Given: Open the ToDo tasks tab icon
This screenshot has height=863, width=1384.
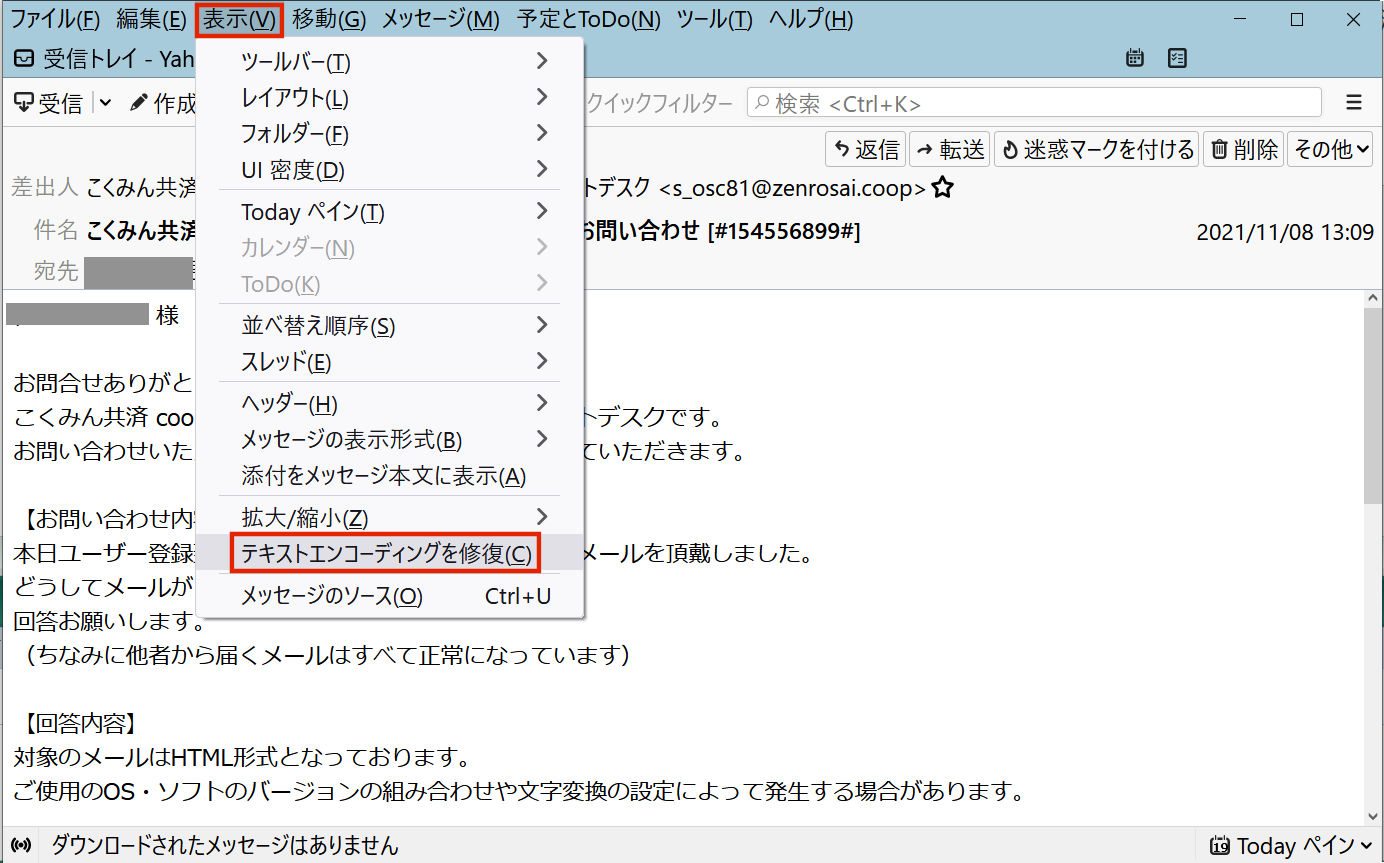Looking at the screenshot, I should pos(1177,58).
